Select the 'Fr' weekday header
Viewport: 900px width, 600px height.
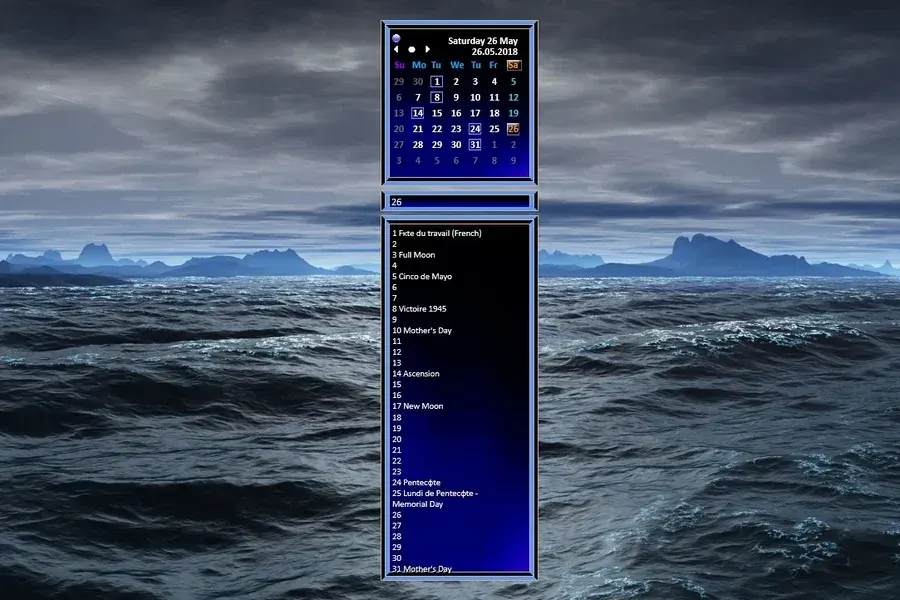click(494, 65)
